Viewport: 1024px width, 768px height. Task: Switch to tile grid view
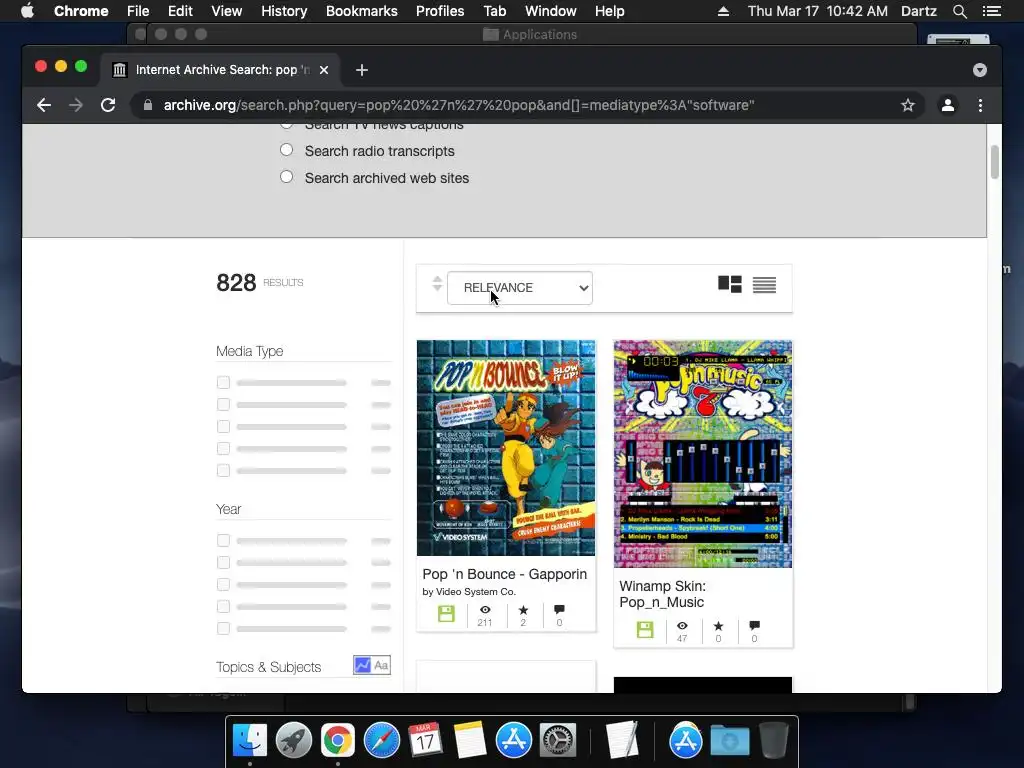click(729, 284)
